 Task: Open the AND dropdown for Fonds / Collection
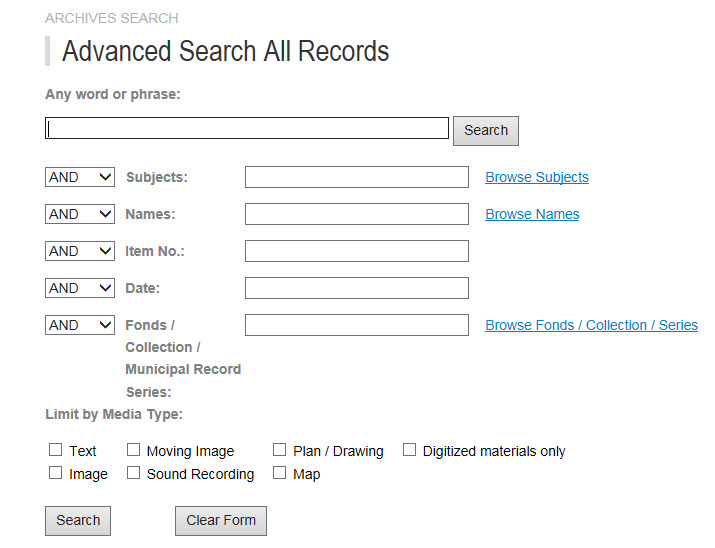coord(80,325)
